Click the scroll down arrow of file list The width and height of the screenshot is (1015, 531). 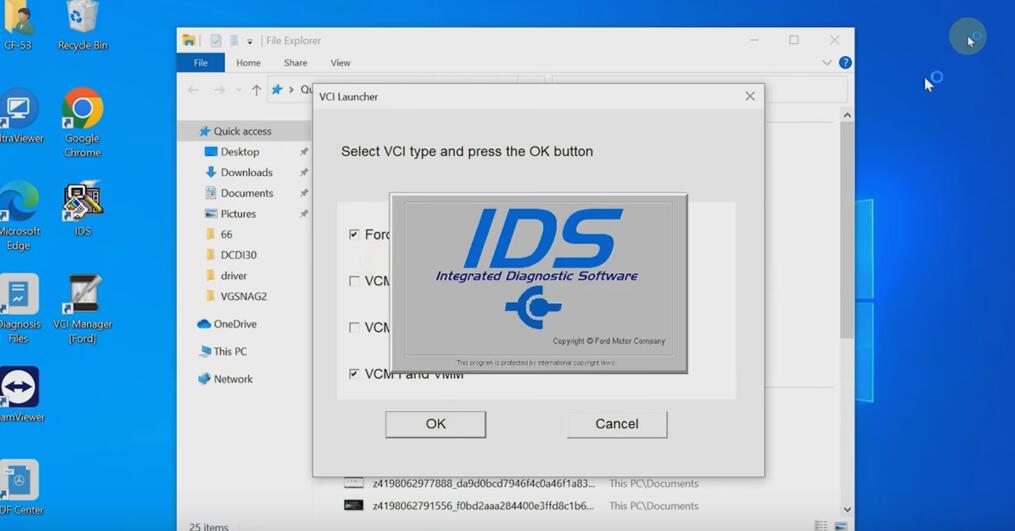tap(847, 510)
